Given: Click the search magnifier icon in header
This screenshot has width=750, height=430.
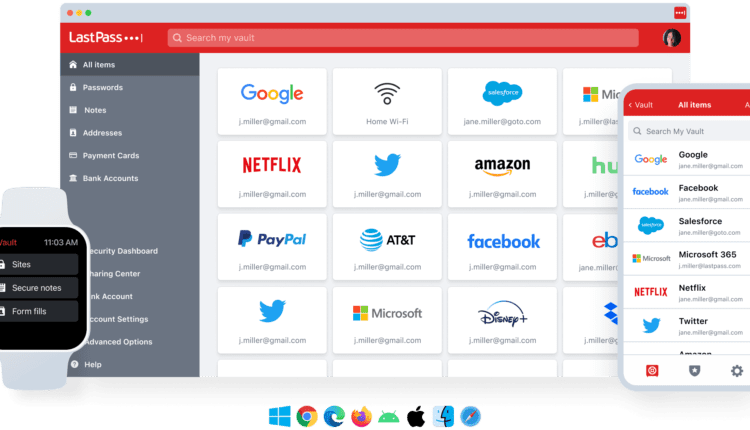Looking at the screenshot, I should 177,38.
